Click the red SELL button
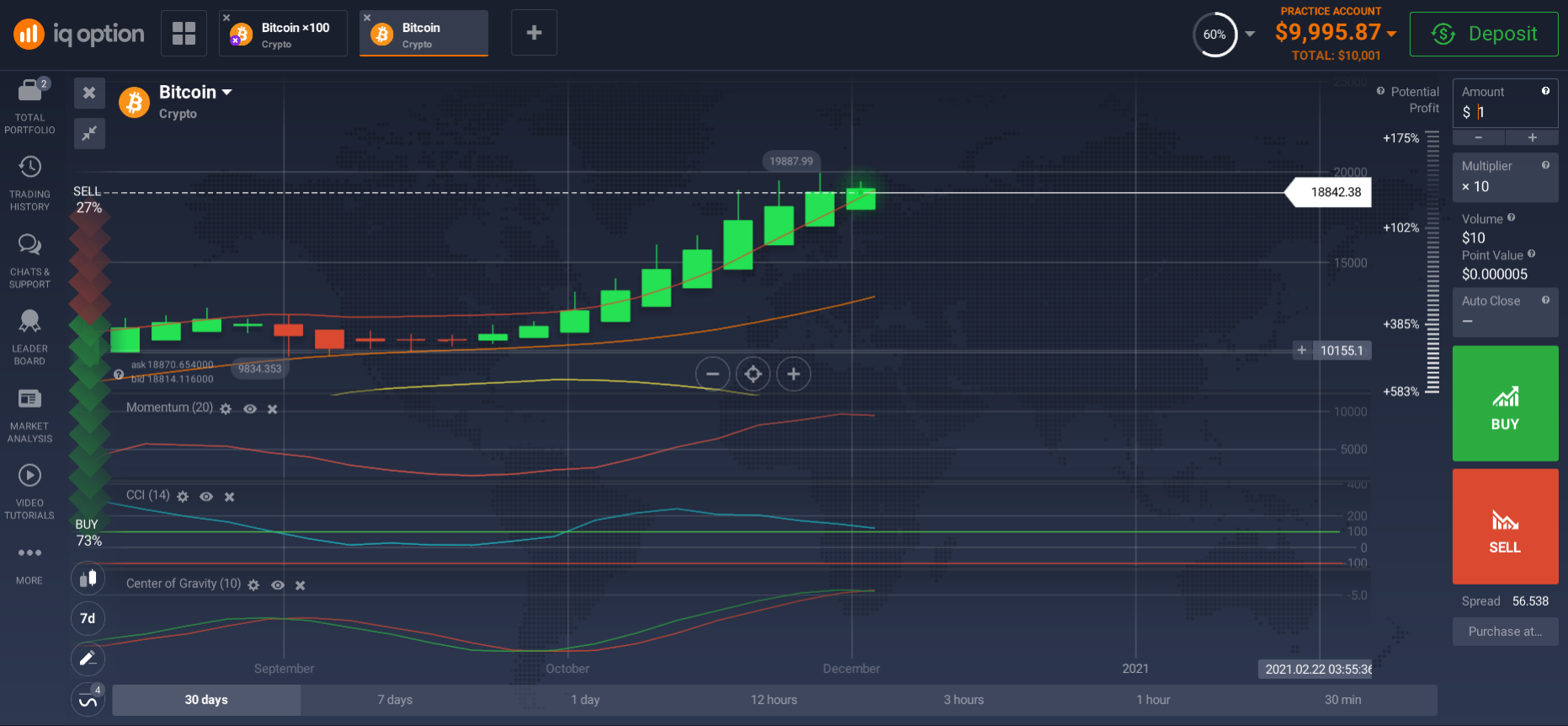Image resolution: width=1568 pixels, height=726 pixels. click(1506, 526)
